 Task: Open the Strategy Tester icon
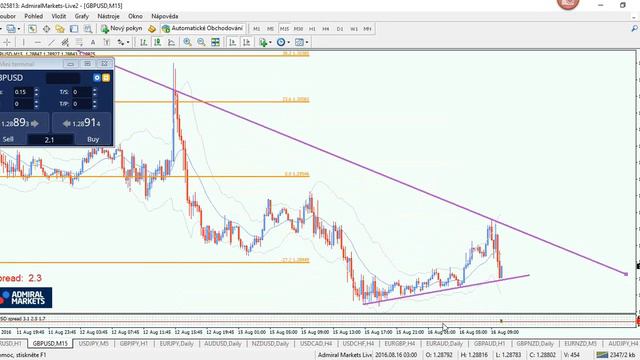[88, 29]
